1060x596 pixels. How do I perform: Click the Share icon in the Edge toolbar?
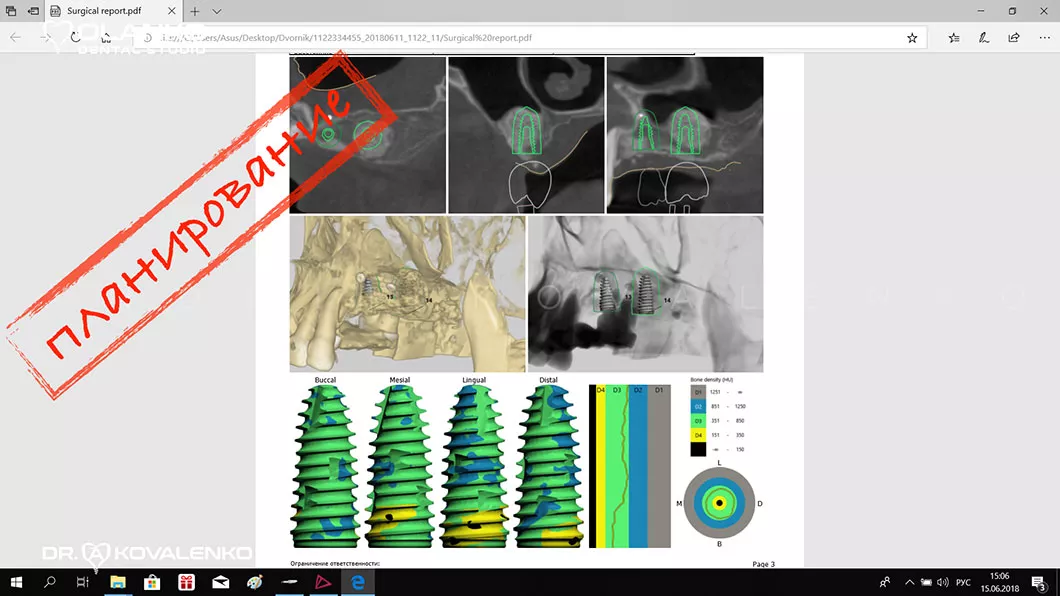[x=1014, y=38]
